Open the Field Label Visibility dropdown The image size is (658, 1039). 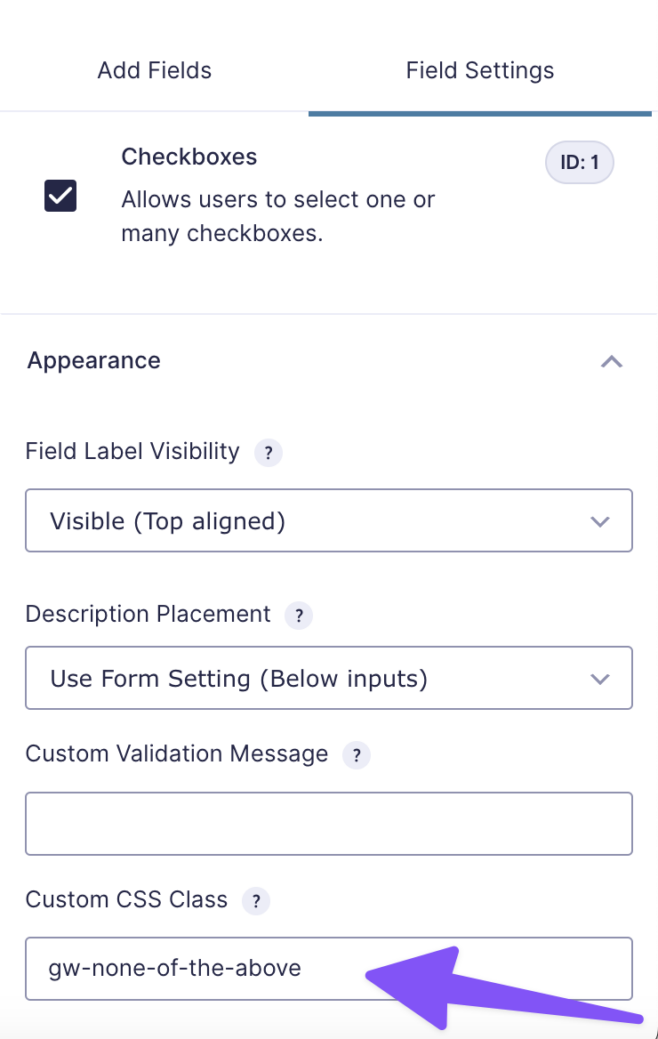point(329,521)
